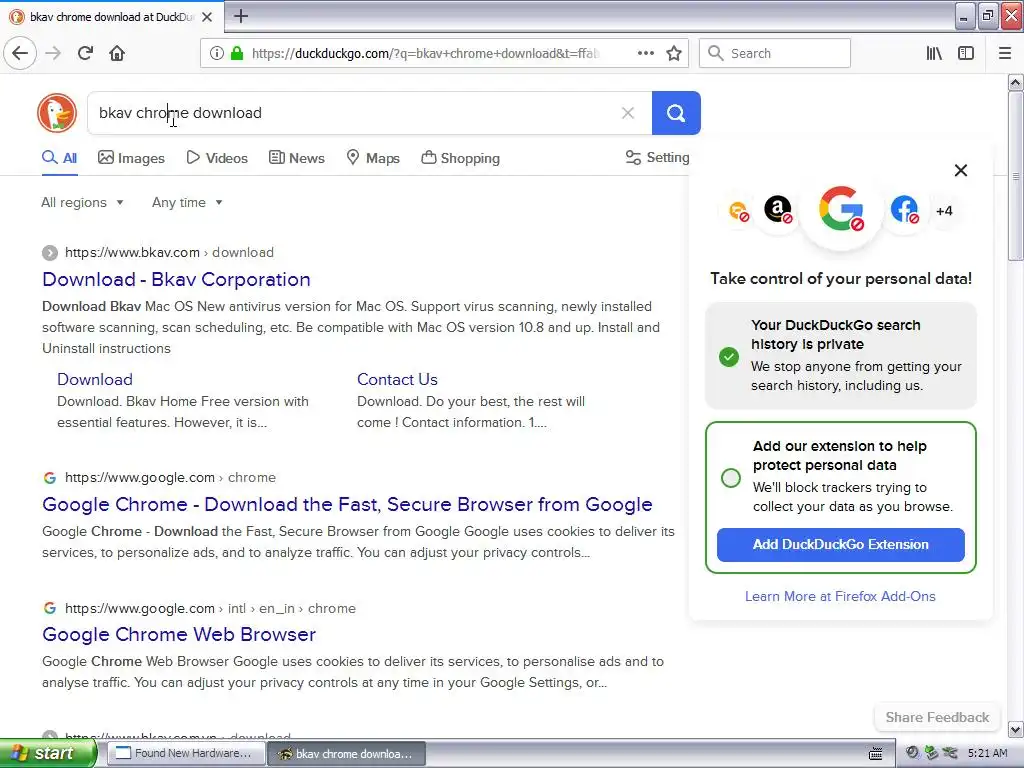Select the All results tab
The height and width of the screenshot is (768, 1024).
pos(59,157)
